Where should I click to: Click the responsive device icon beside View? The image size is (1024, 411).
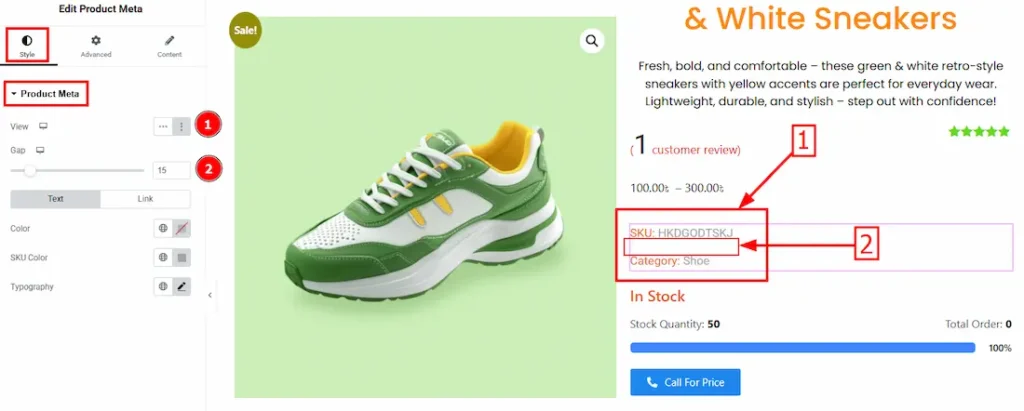coord(43,127)
